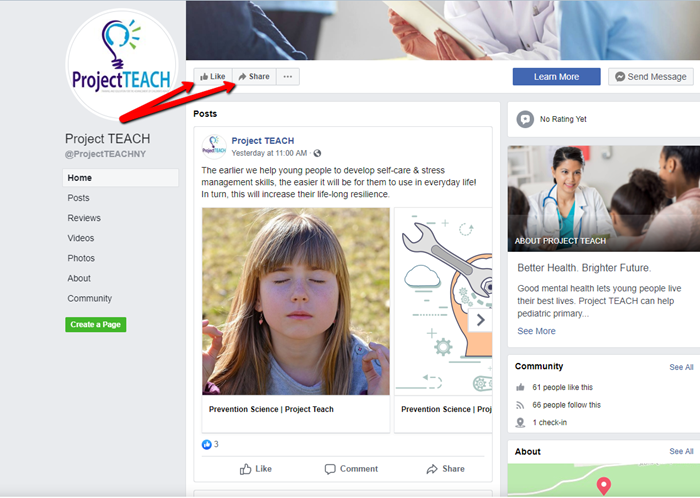Click the @ProjectTEACHNY username text
700x498 pixels.
click(x=105, y=154)
